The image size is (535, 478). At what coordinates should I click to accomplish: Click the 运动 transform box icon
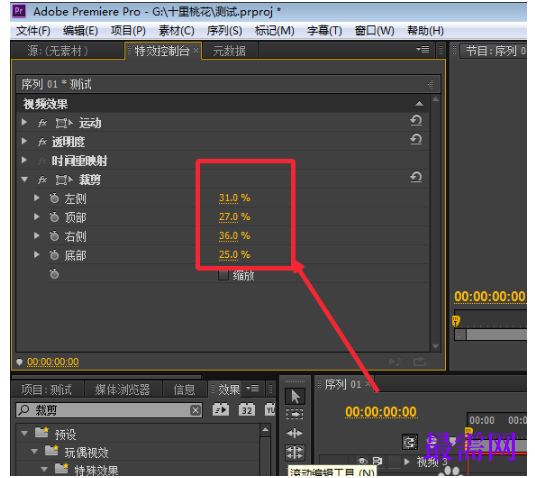pos(64,123)
